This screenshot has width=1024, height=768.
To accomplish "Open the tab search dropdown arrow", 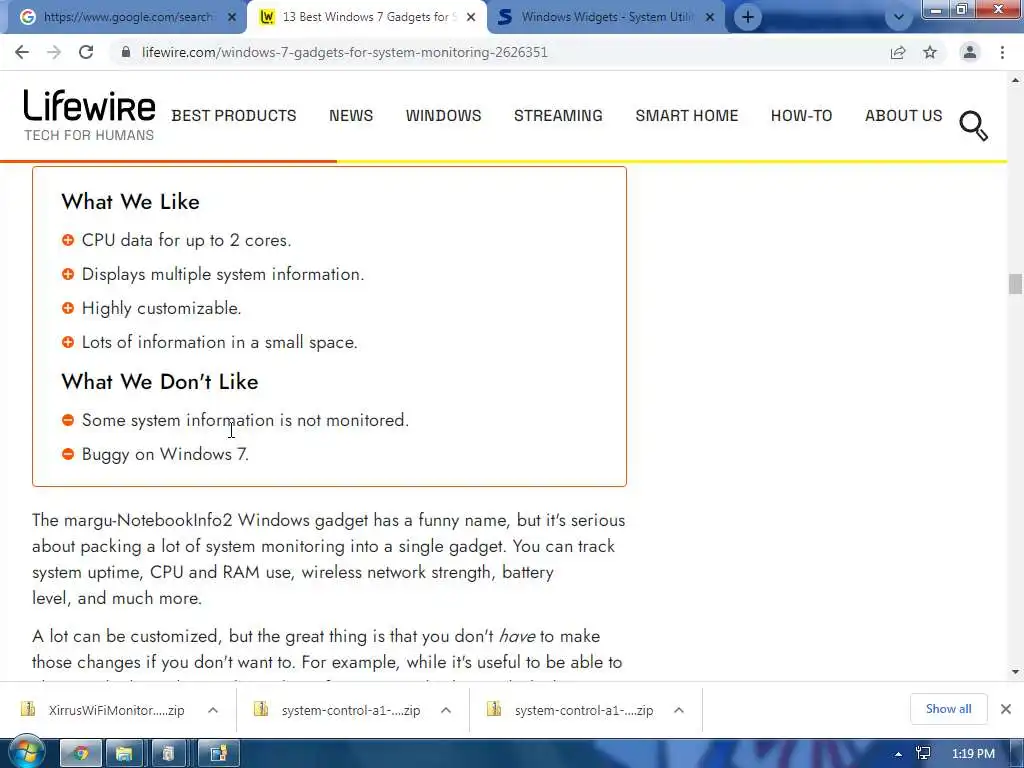I will [x=899, y=17].
